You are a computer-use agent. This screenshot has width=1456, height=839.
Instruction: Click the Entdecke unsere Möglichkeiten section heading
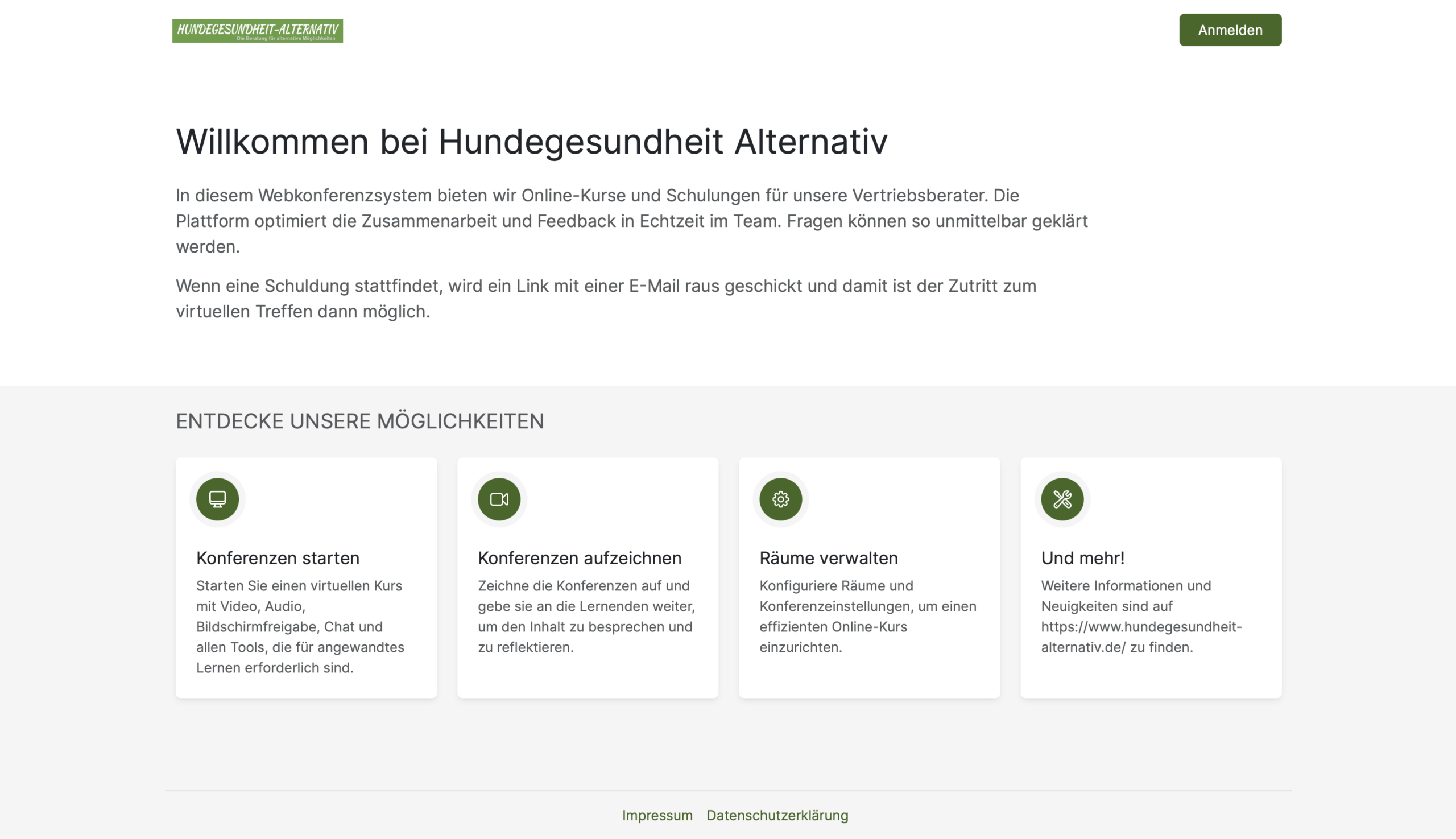tap(359, 421)
